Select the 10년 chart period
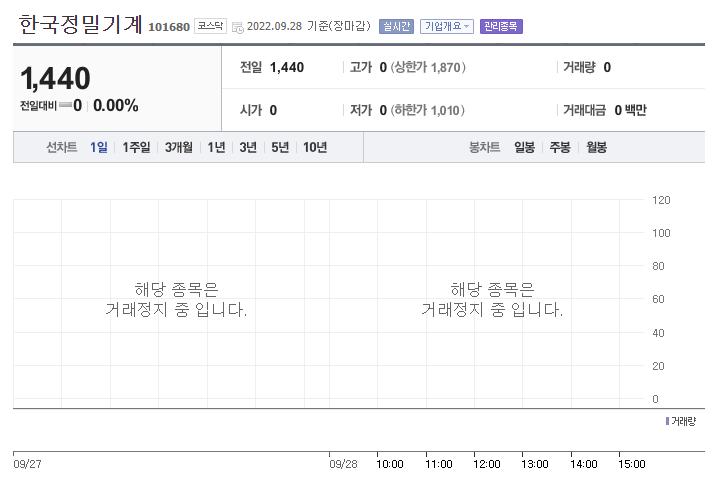The width and height of the screenshot is (705, 481). click(x=315, y=147)
